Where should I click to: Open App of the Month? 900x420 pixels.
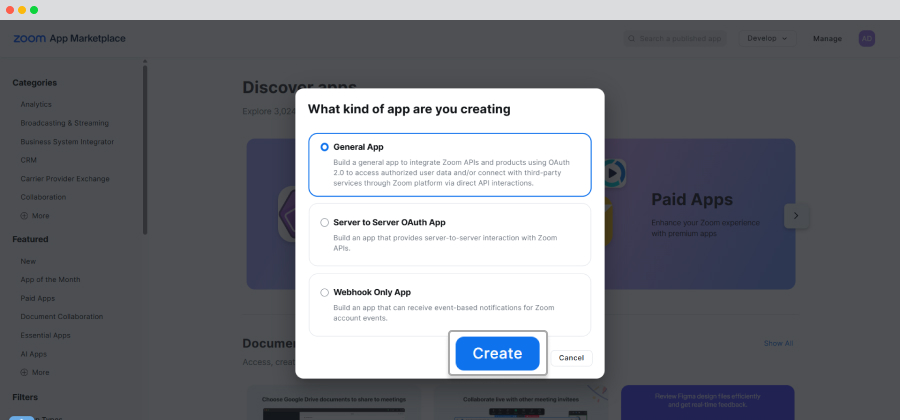coord(51,279)
